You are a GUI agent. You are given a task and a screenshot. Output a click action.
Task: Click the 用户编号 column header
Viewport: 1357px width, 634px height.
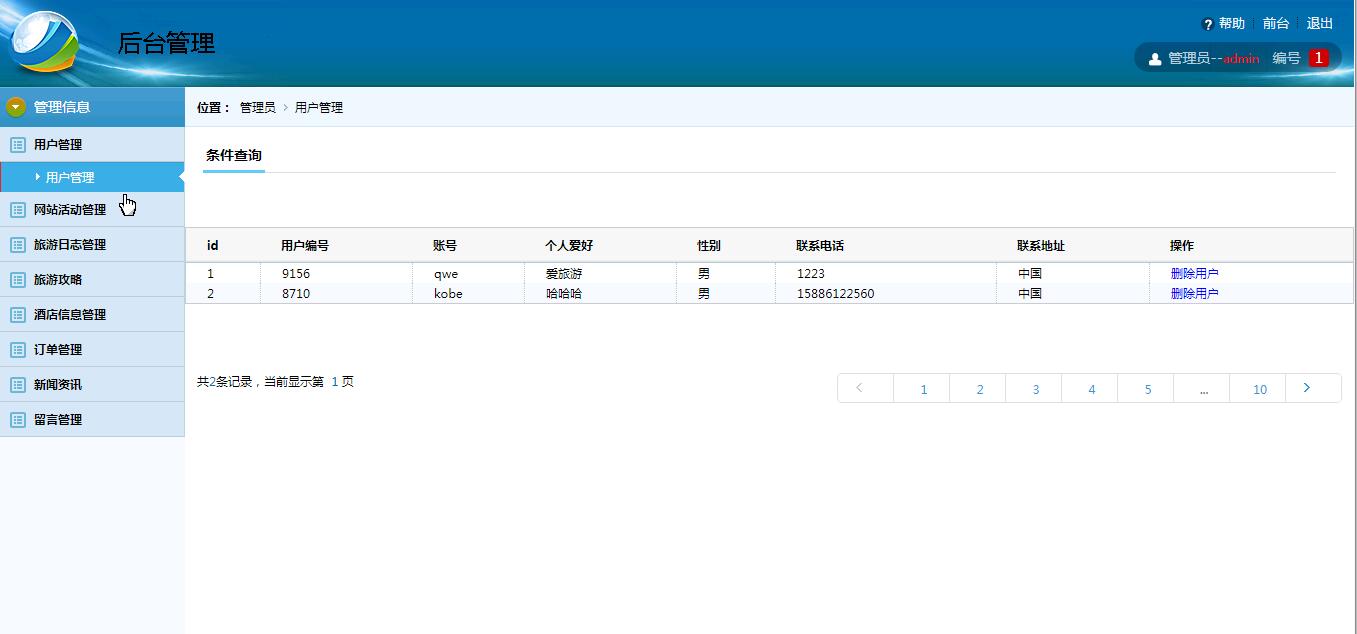305,246
